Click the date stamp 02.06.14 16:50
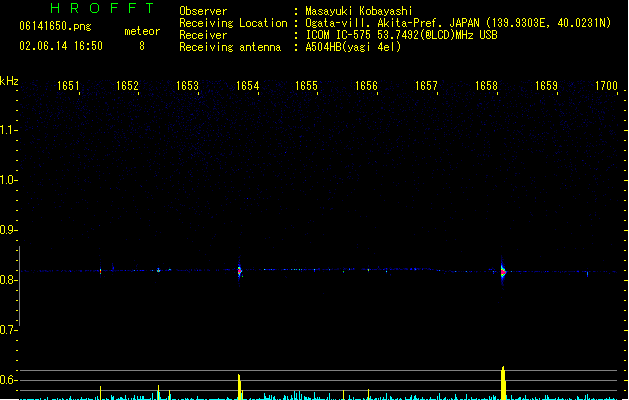Image resolution: width=629 pixels, height=400 pixels. click(x=61, y=46)
